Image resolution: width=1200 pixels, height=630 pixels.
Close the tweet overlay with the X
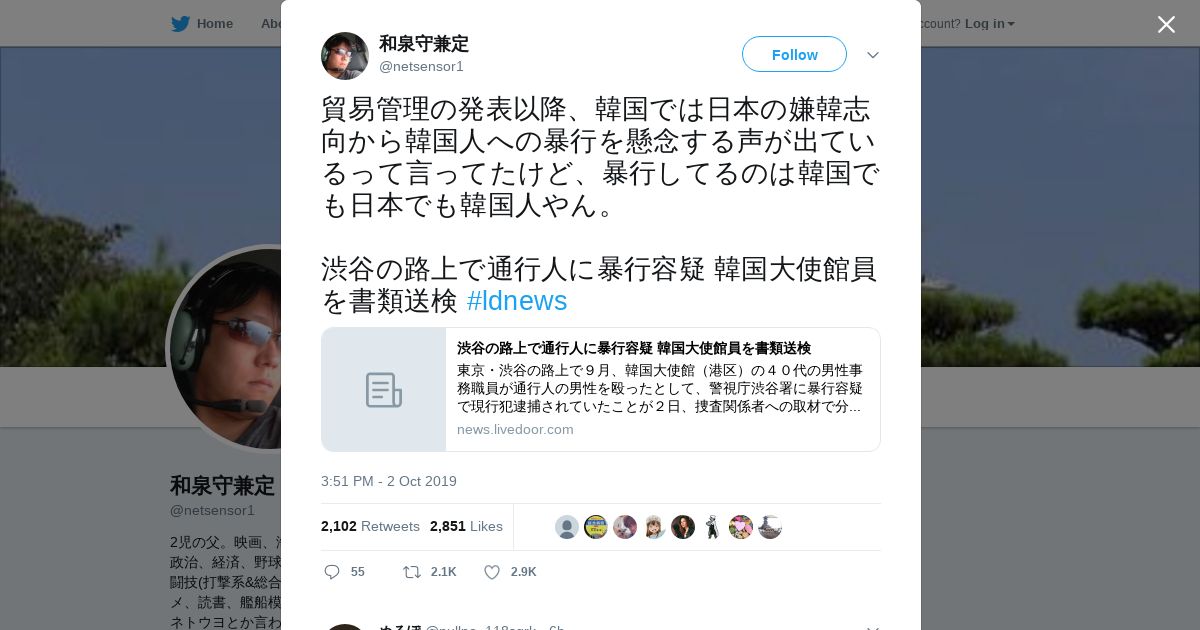point(1166,24)
